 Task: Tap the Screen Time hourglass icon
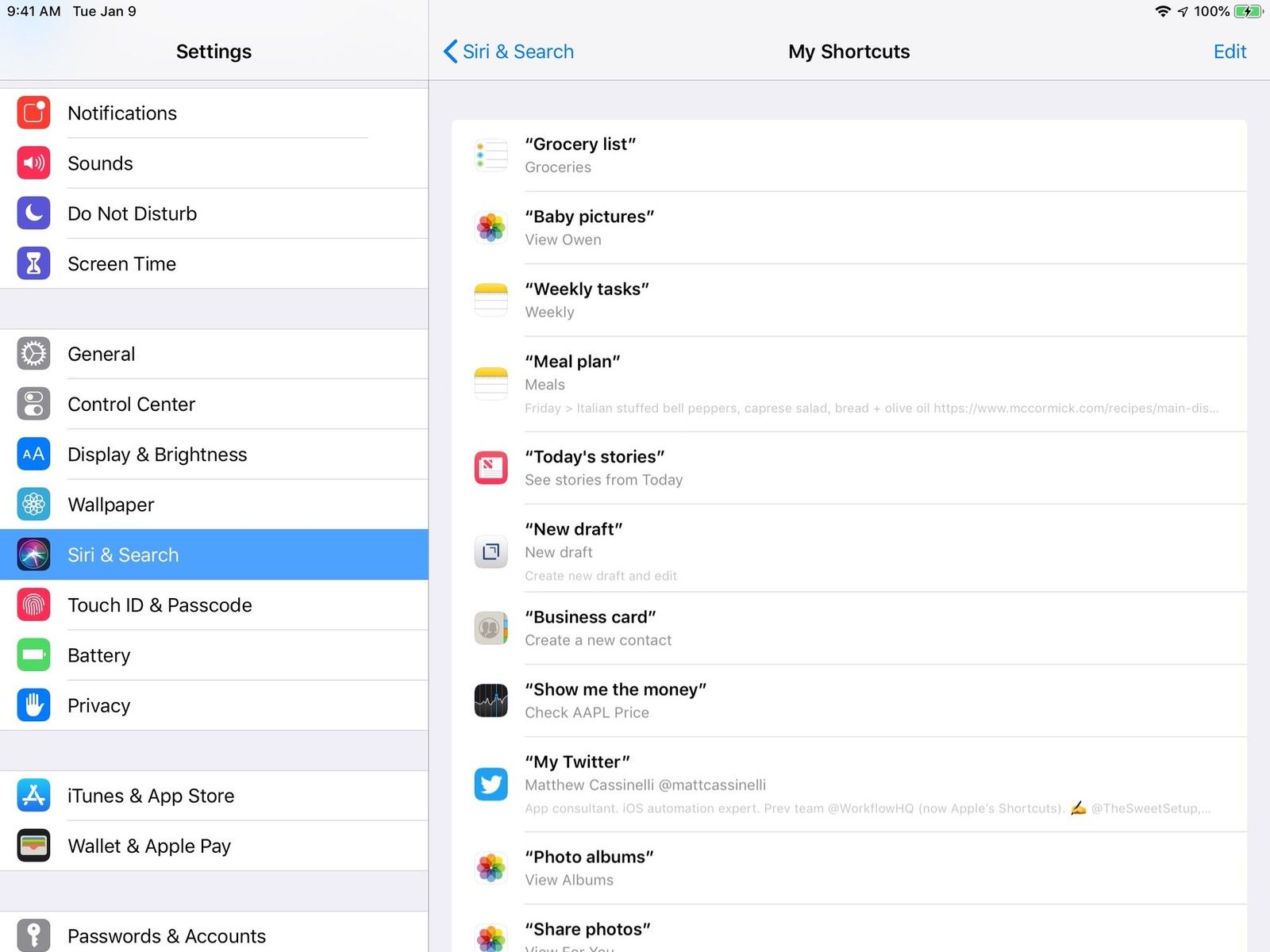click(33, 263)
